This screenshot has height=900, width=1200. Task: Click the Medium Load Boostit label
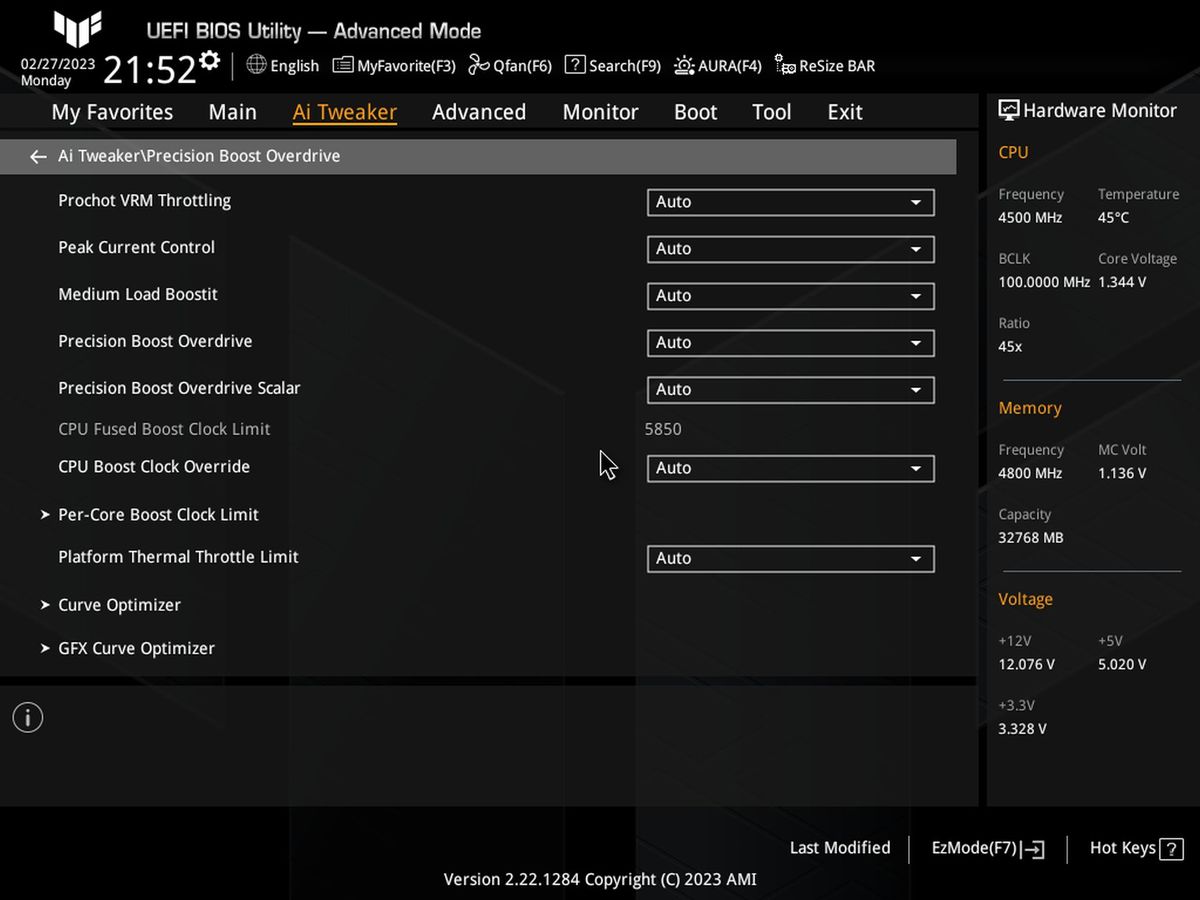[x=137, y=294]
